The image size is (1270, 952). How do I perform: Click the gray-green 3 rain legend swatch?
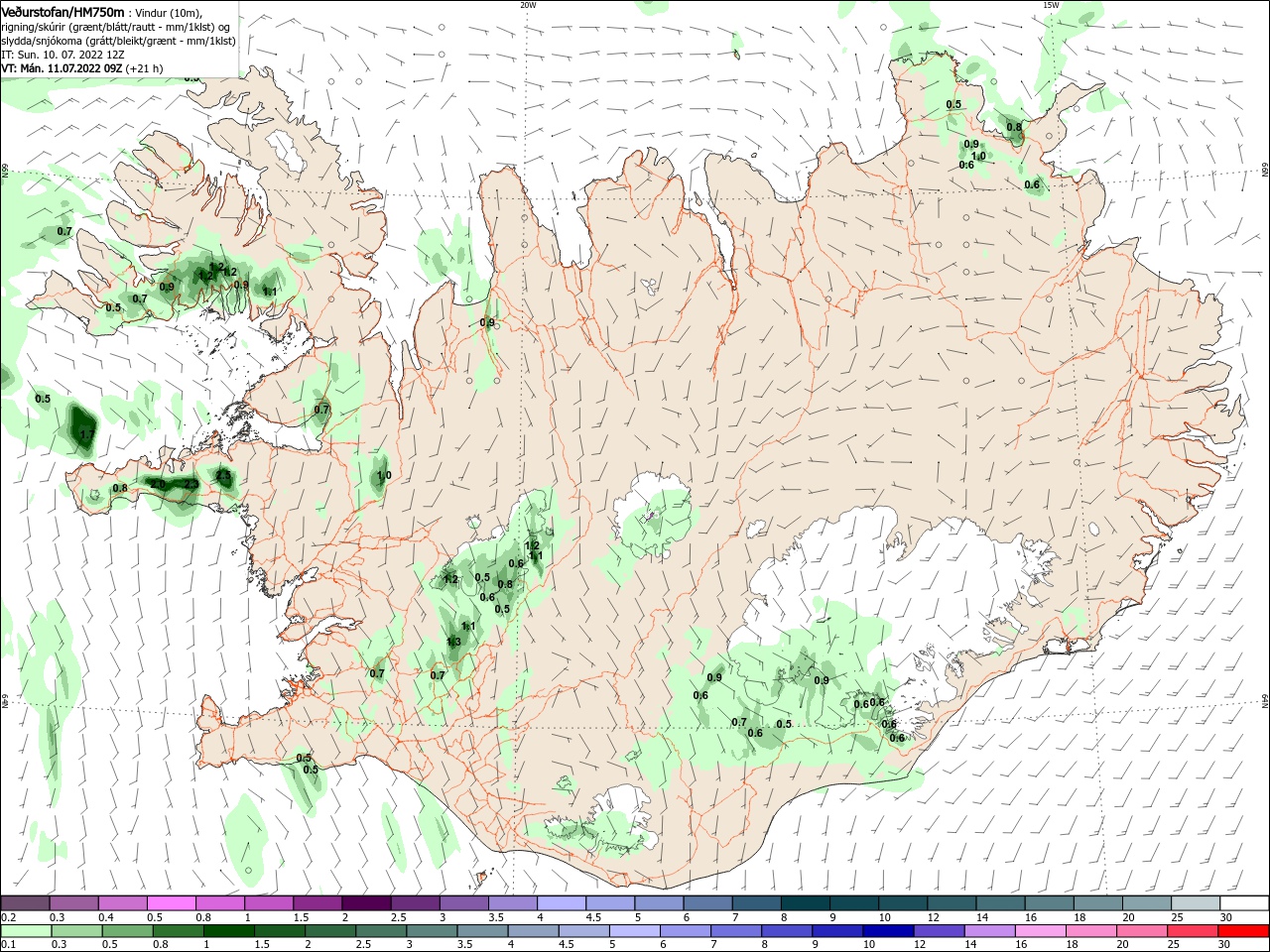432,931
